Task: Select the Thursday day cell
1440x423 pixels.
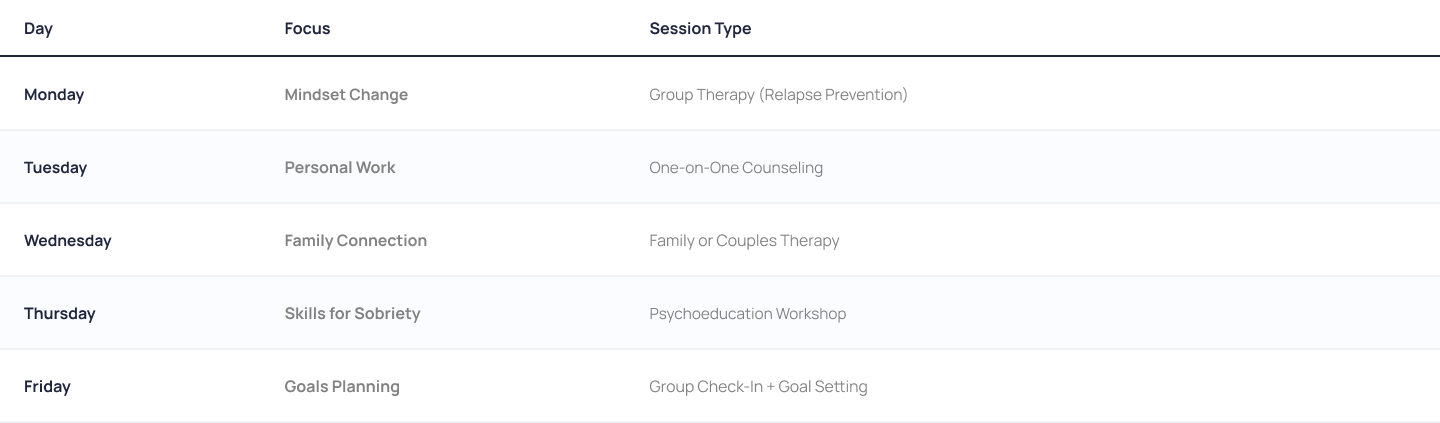Action: 60,314
